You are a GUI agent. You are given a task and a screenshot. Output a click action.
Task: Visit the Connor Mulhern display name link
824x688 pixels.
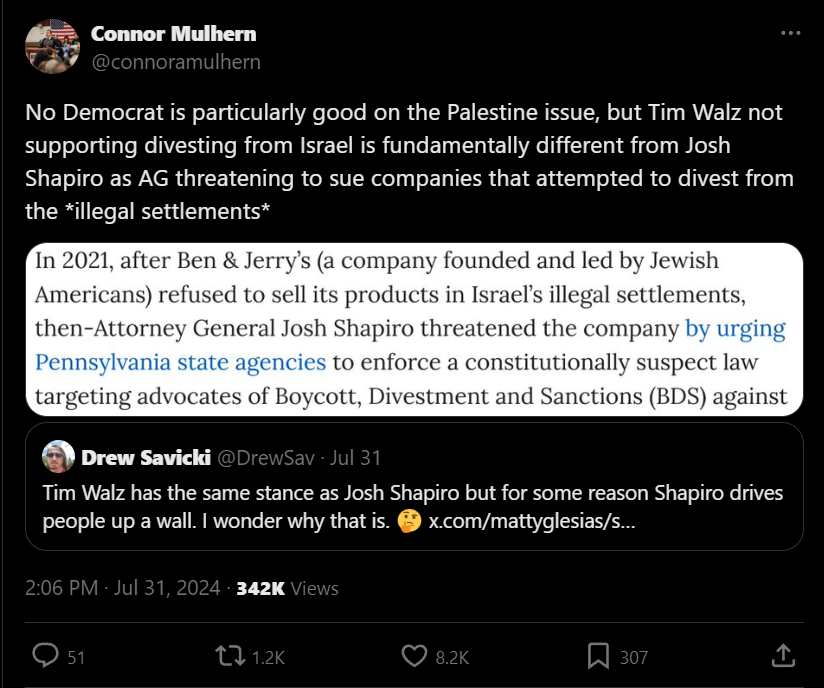tap(173, 34)
